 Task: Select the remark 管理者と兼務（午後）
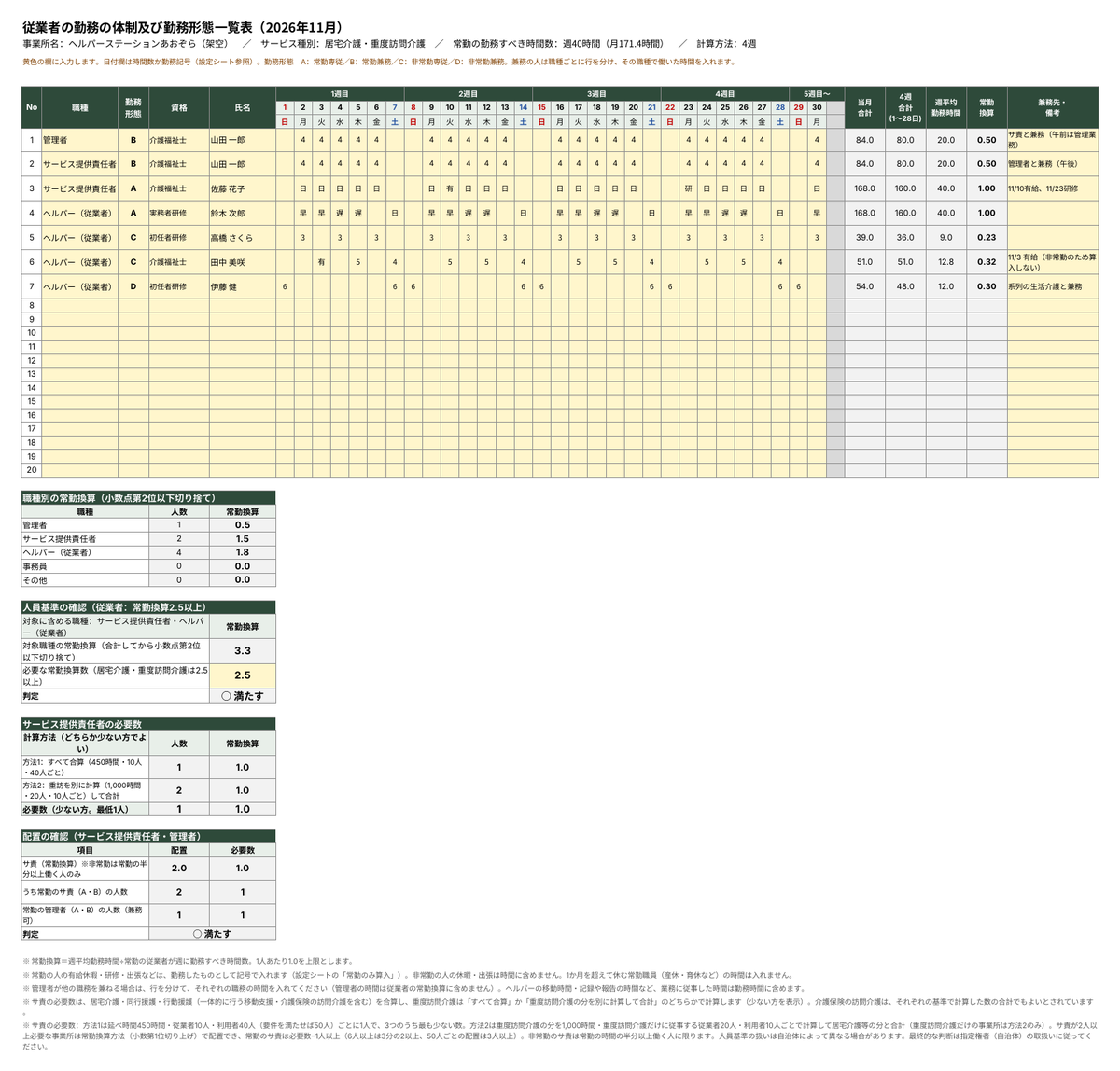(1052, 164)
